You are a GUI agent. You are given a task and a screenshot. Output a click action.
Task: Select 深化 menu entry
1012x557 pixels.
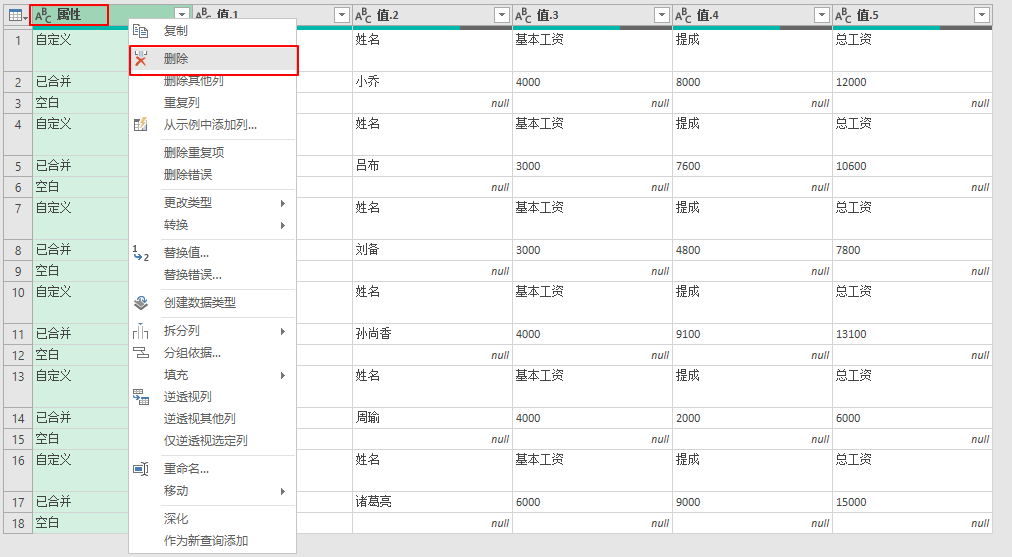pos(213,519)
